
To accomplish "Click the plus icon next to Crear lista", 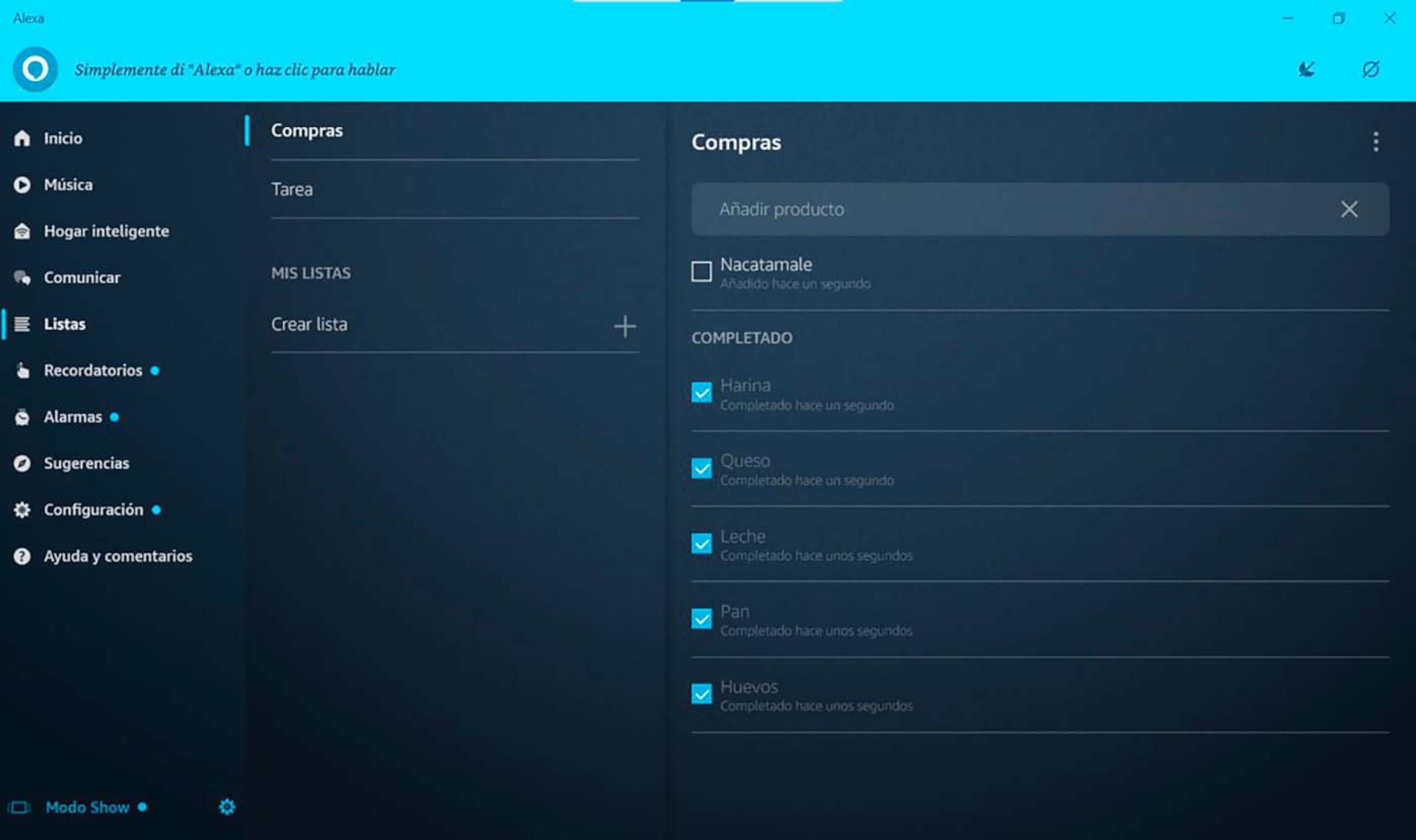I will [x=625, y=326].
